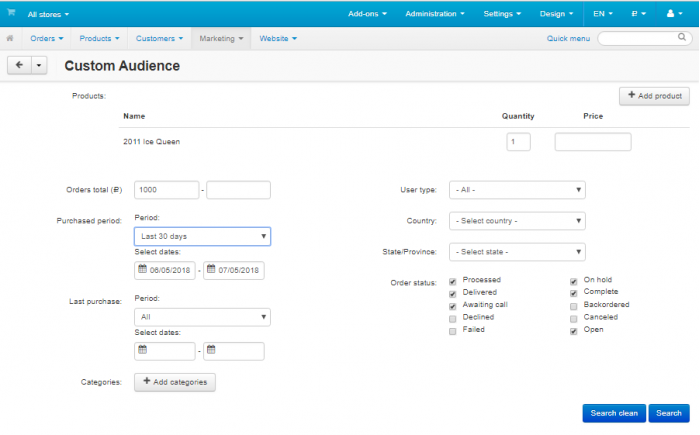Open the Design menu
700x435 pixels.
(x=556, y=14)
